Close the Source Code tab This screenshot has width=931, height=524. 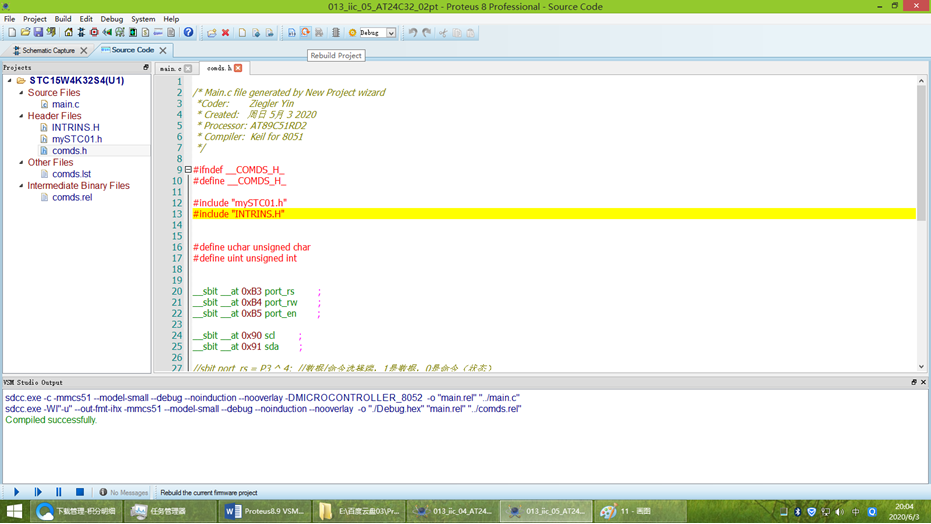point(163,50)
